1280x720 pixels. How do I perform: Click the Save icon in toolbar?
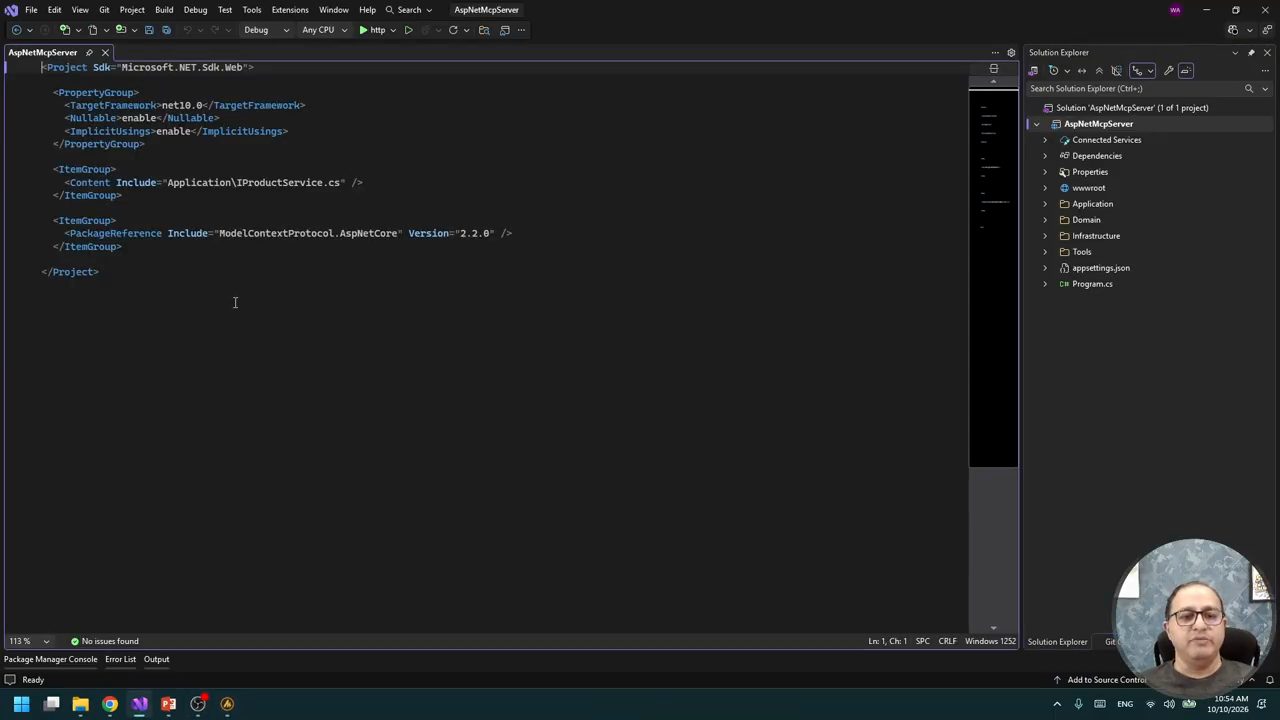pos(149,30)
